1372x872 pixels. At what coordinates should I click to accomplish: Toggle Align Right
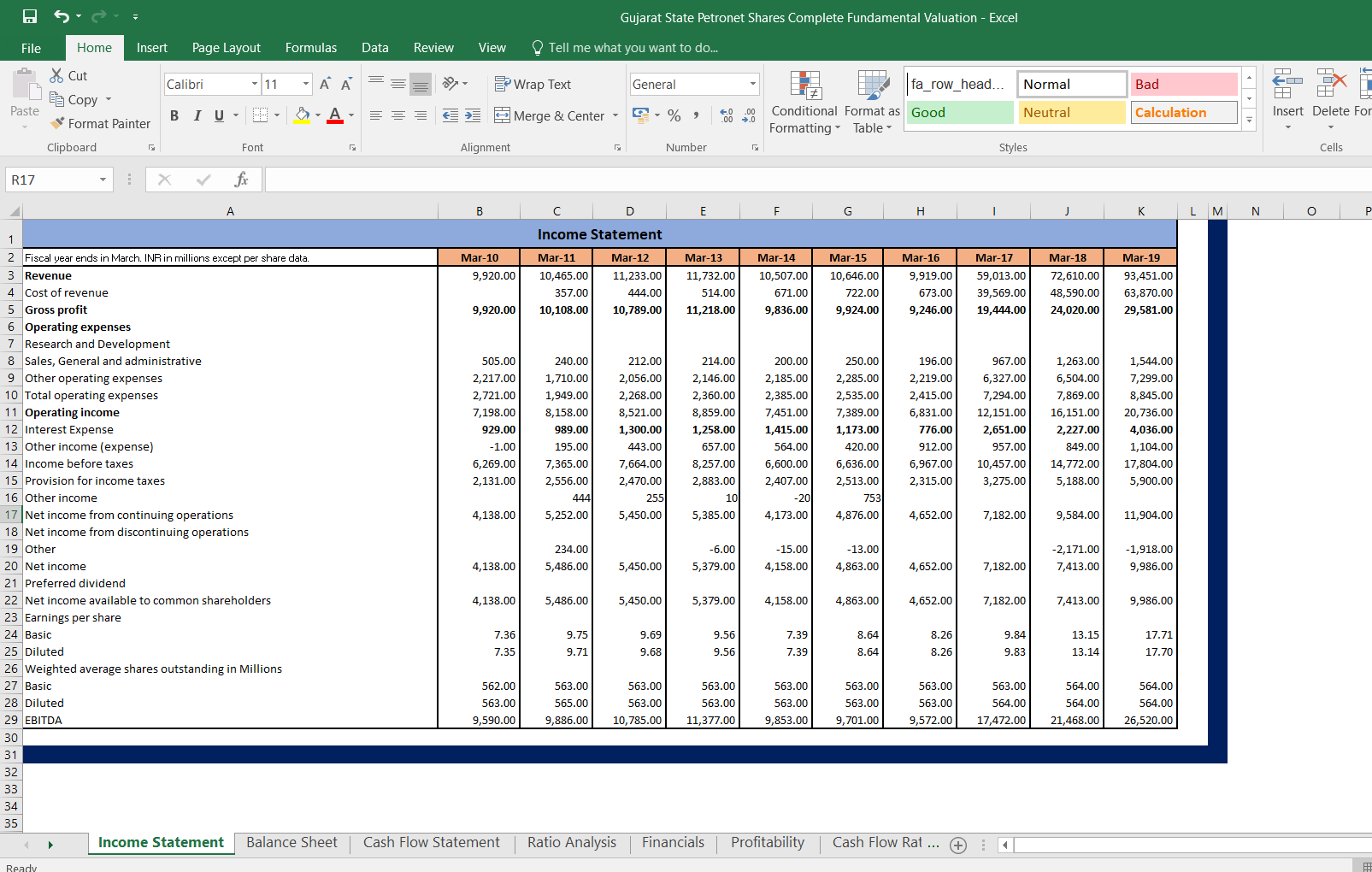tap(420, 115)
